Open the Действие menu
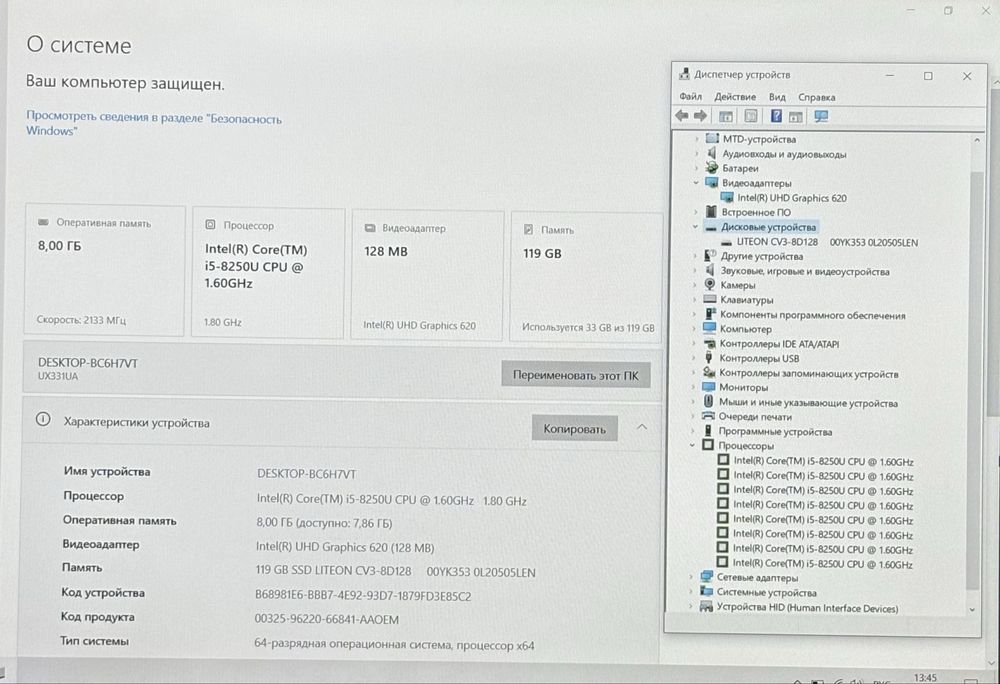 point(735,97)
